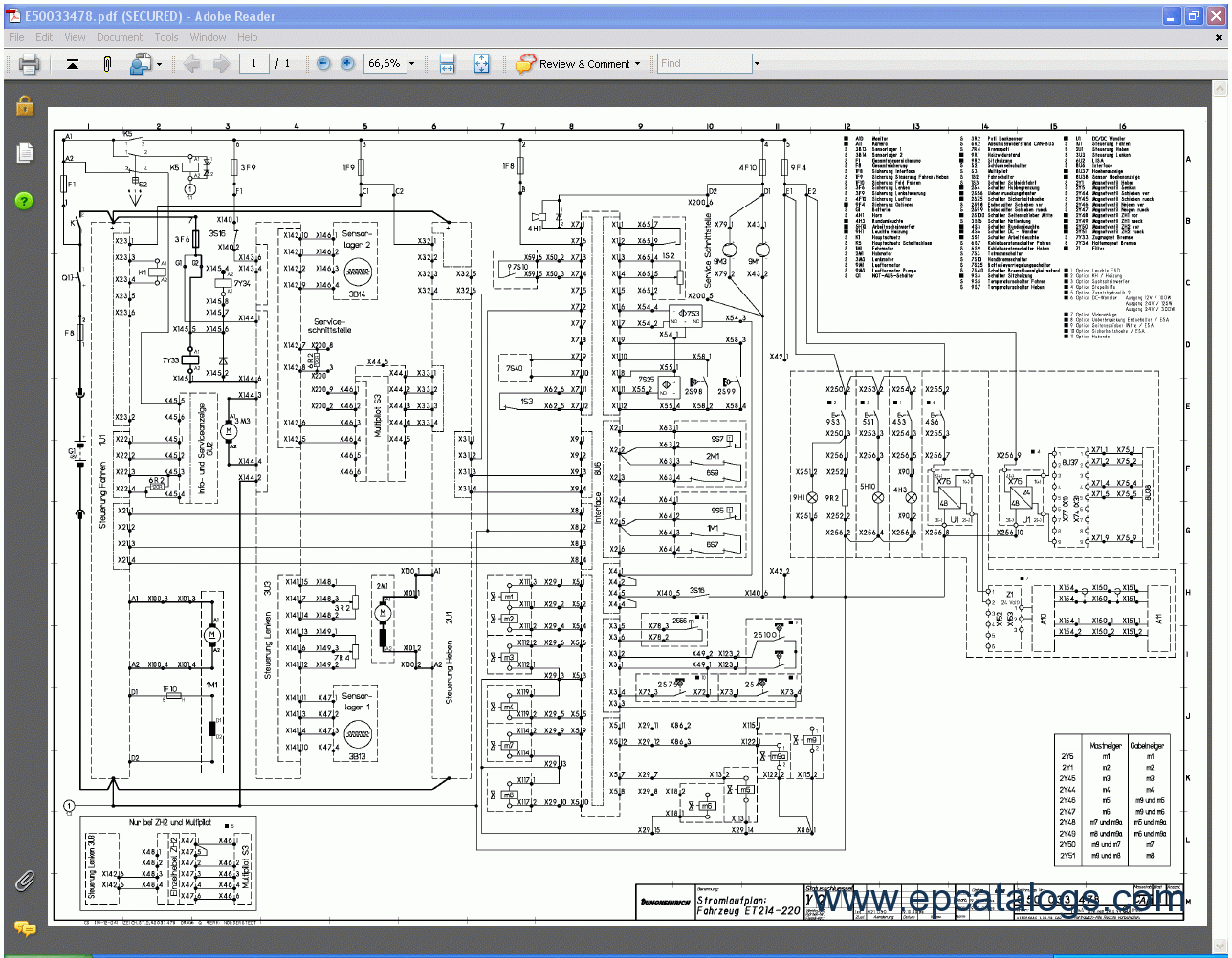Screen dimensions: 1232x958
Task: Select the Fit Page icon
Action: coord(481,64)
